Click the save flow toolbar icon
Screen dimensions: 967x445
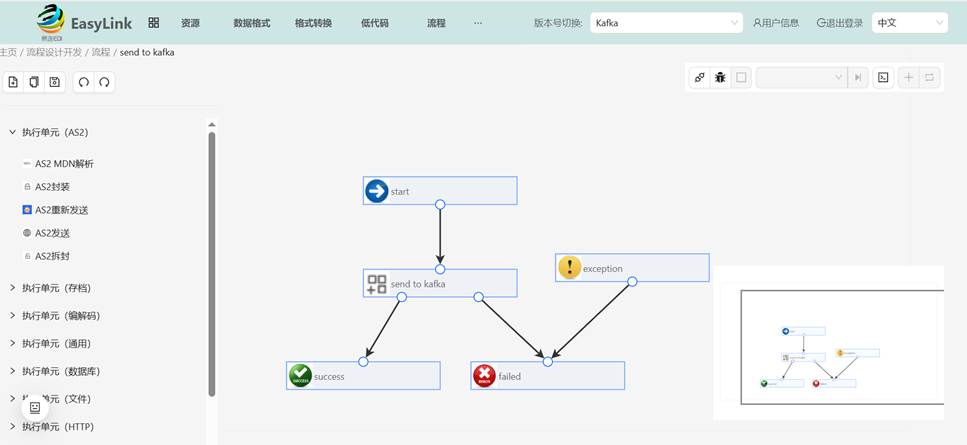pos(54,82)
